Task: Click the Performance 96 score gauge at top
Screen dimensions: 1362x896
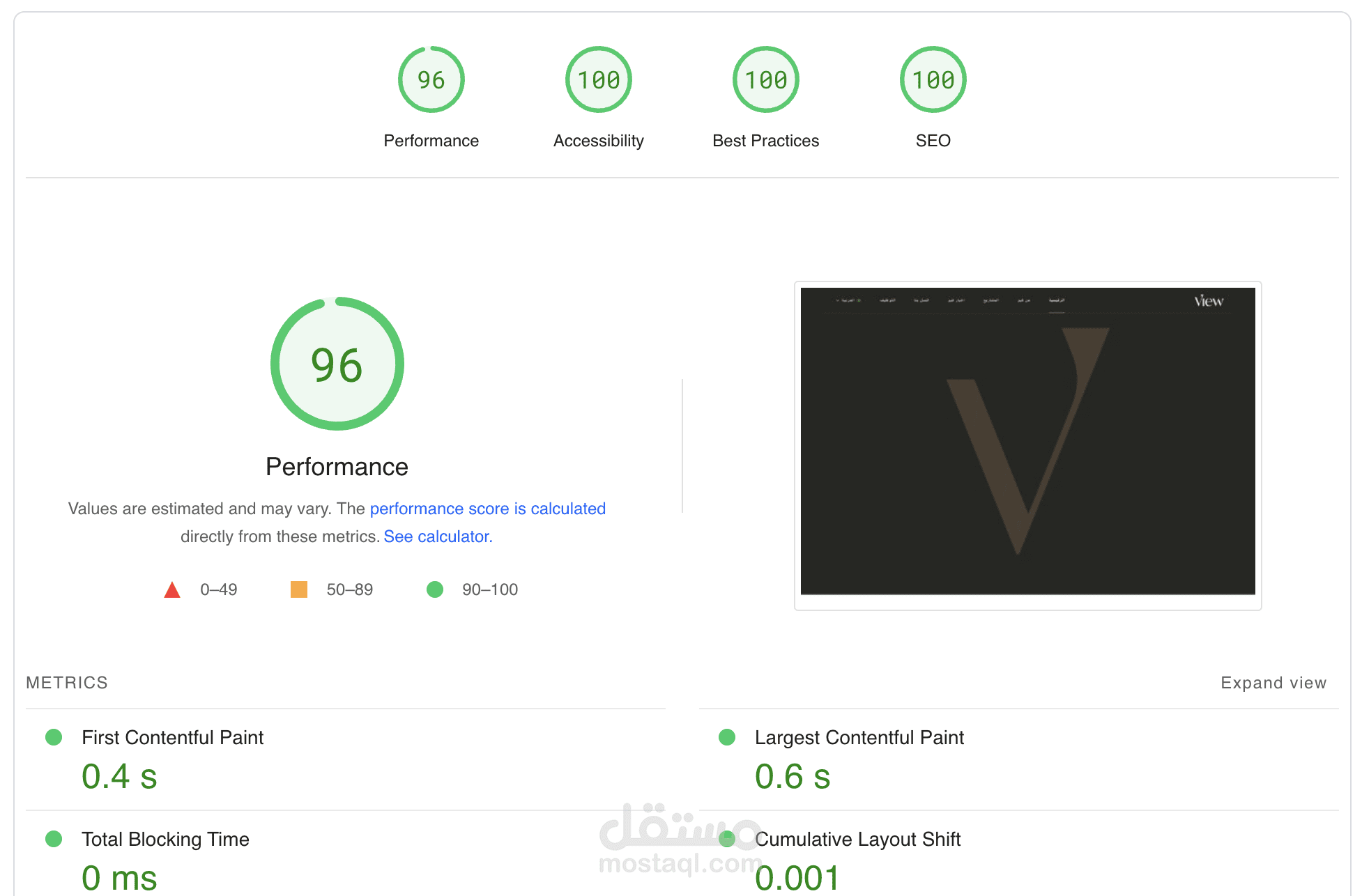Action: tap(431, 79)
